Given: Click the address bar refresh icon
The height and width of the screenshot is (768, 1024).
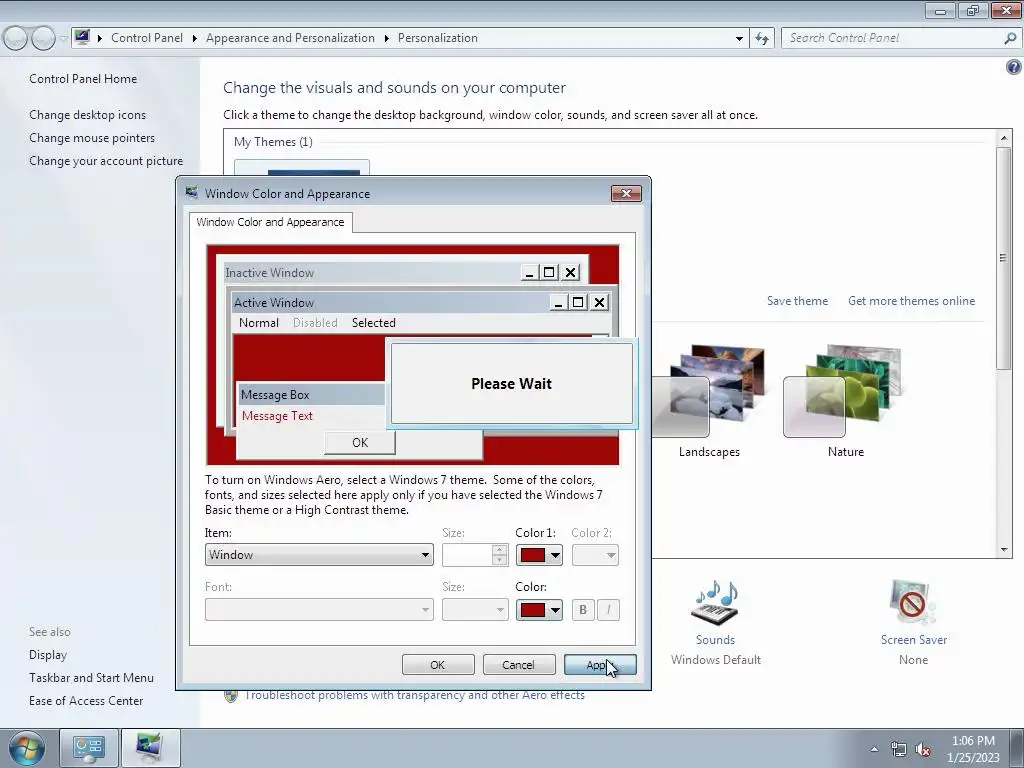Looking at the screenshot, I should click(x=762, y=38).
